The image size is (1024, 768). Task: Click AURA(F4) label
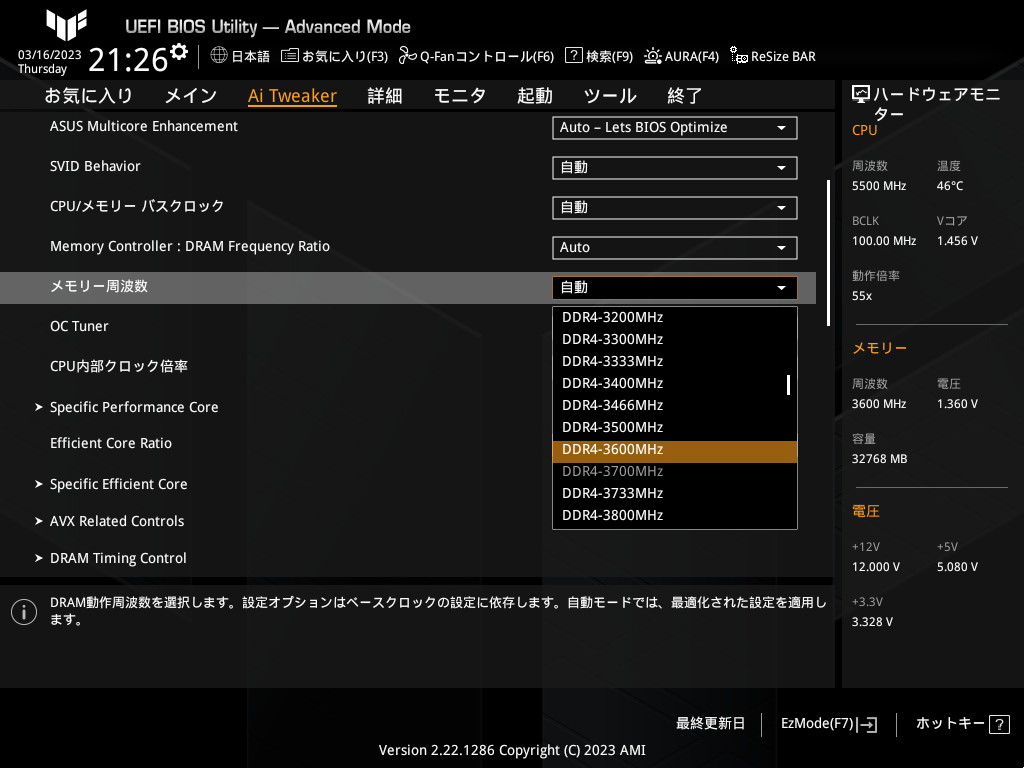click(x=692, y=56)
